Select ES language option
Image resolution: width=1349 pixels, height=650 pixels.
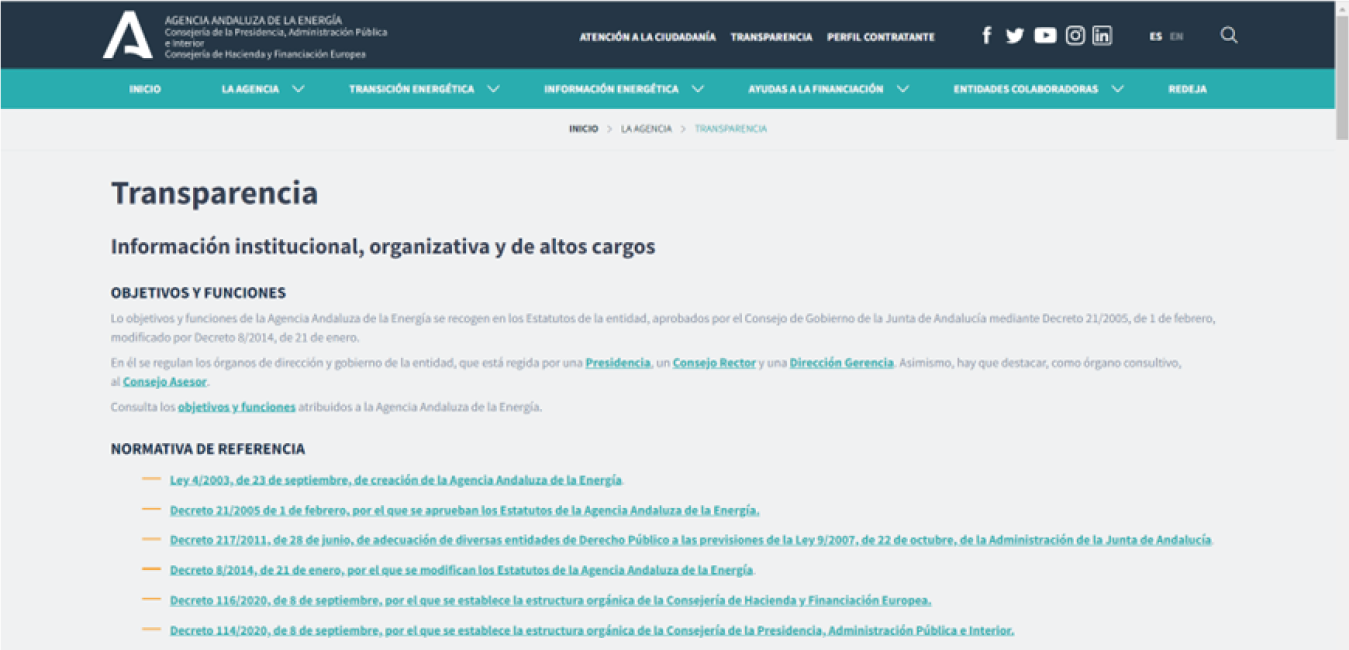(x=1155, y=36)
